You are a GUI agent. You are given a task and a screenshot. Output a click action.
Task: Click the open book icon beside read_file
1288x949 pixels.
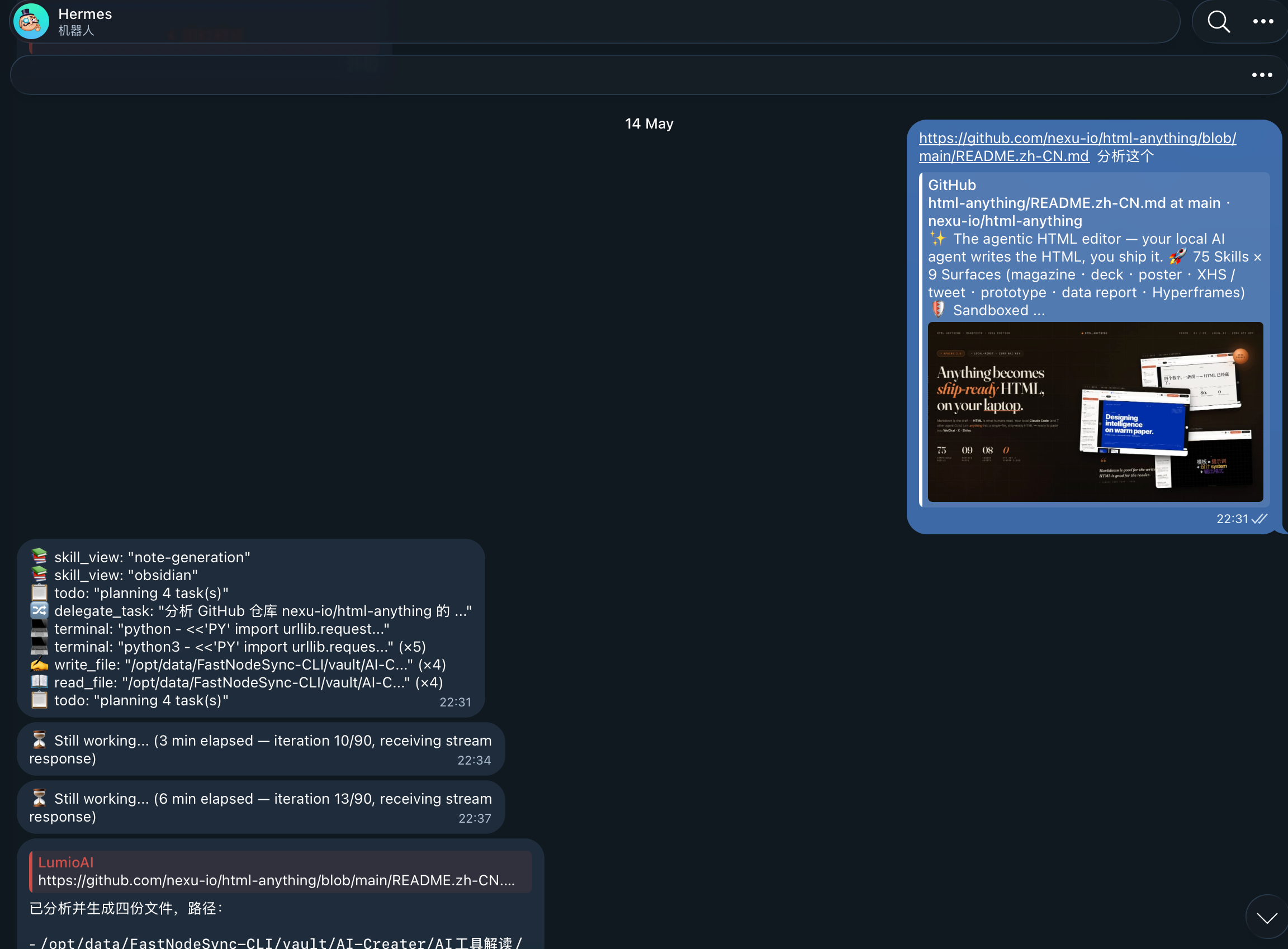coord(39,682)
